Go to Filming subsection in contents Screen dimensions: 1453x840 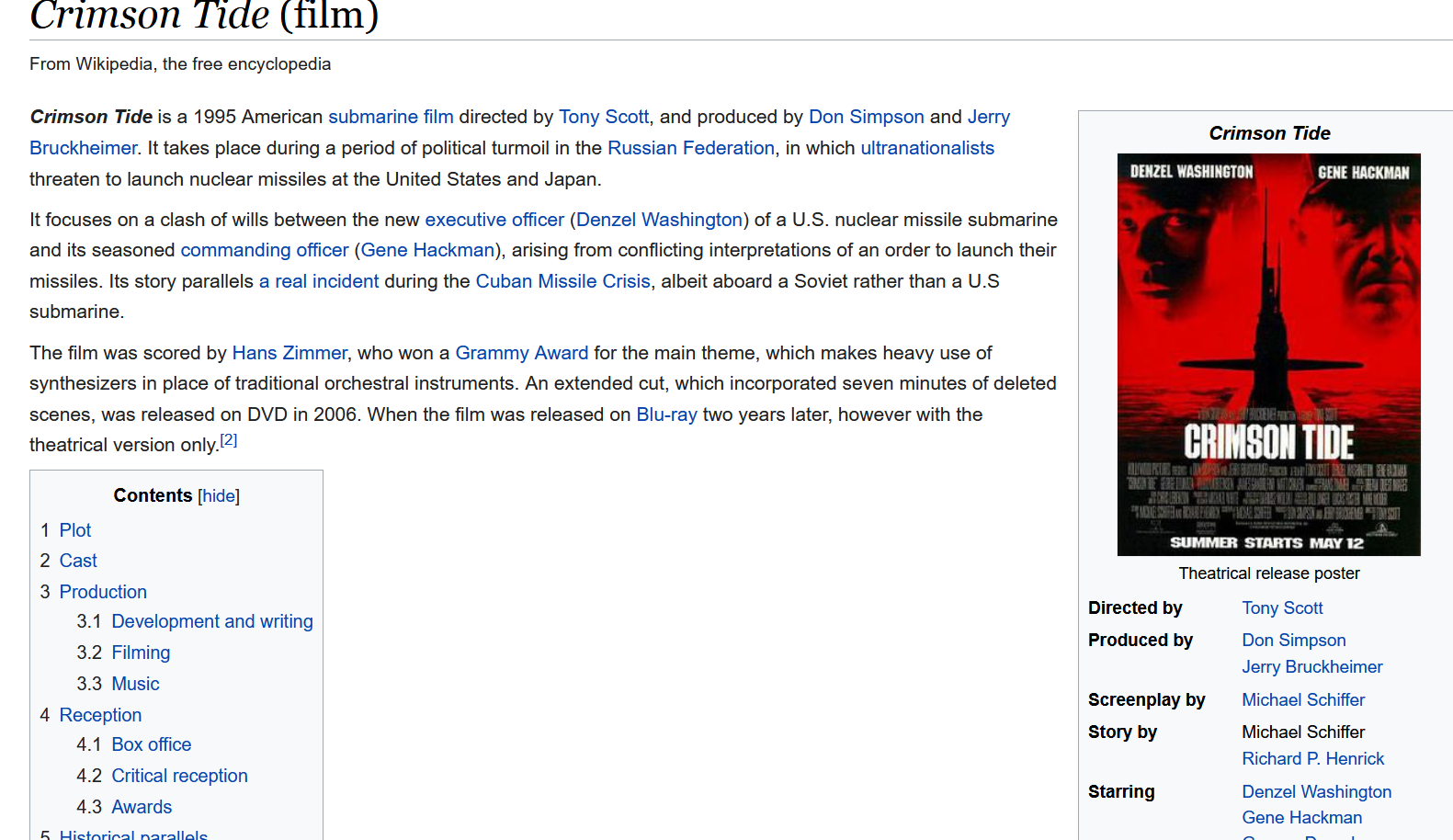[141, 653]
